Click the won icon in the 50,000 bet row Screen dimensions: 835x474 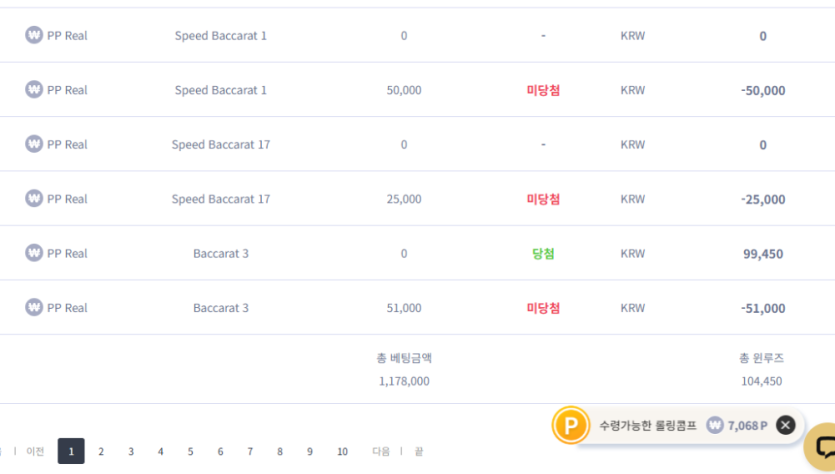34,89
